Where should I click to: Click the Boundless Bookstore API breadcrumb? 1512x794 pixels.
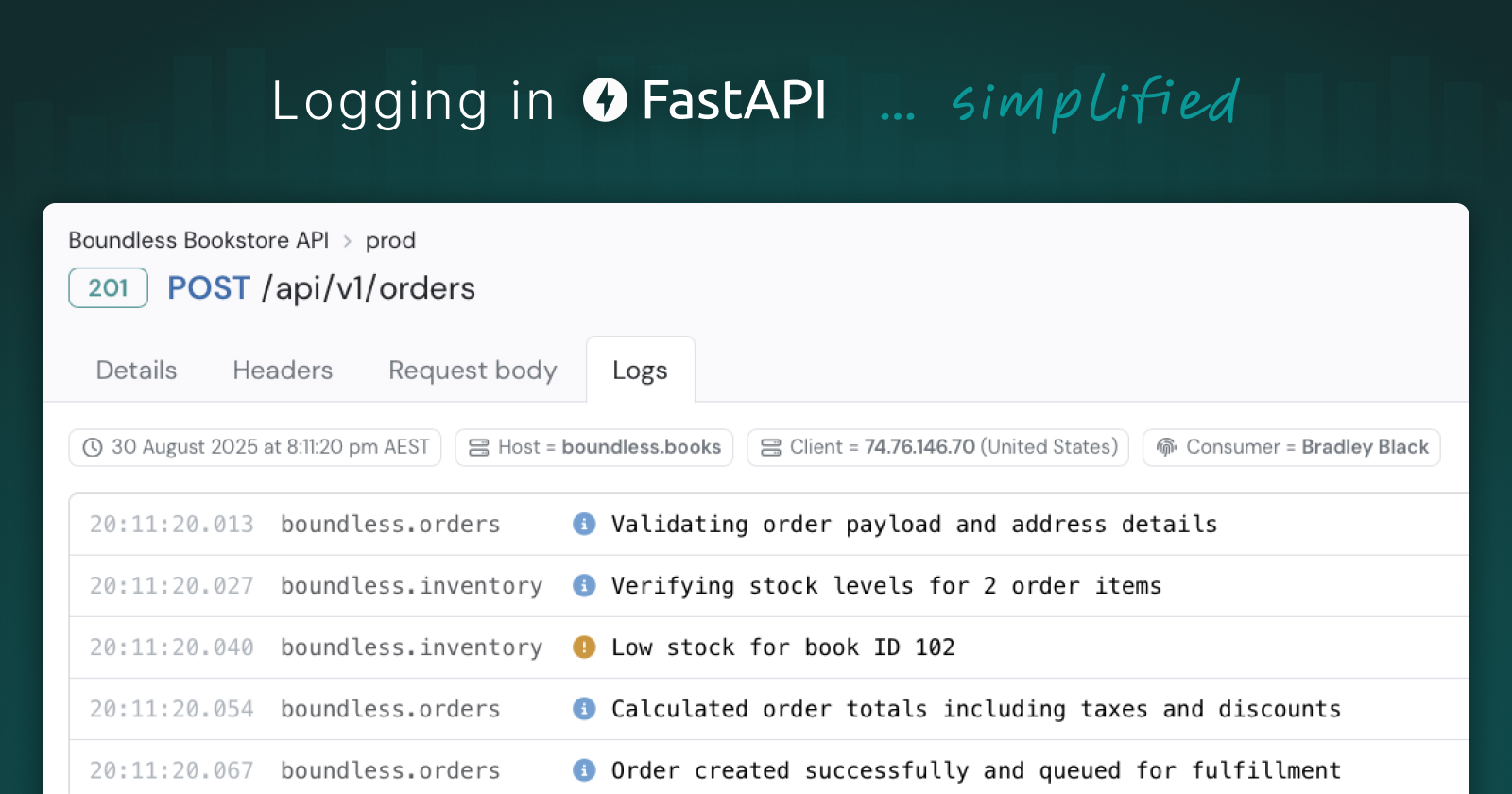(198, 240)
